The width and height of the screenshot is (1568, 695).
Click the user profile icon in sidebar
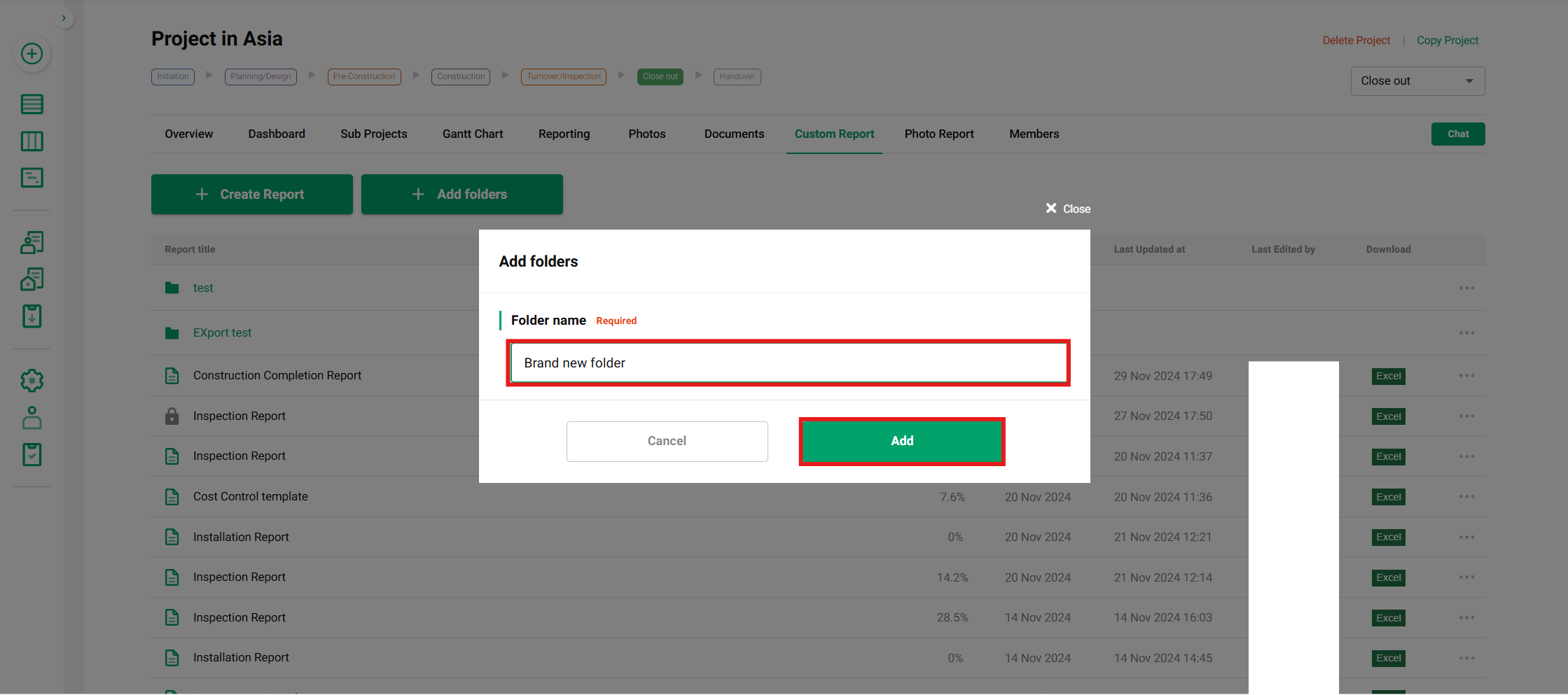pyautogui.click(x=32, y=418)
